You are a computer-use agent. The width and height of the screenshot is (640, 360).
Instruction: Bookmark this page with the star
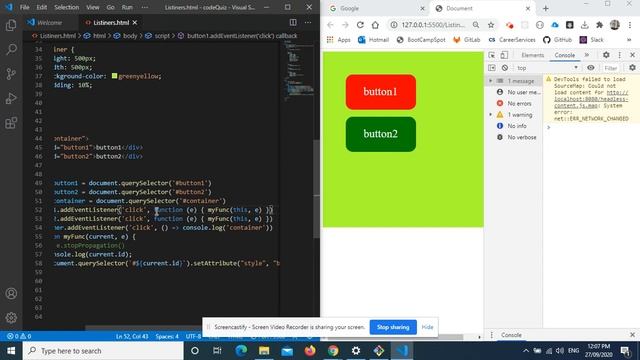[491, 25]
